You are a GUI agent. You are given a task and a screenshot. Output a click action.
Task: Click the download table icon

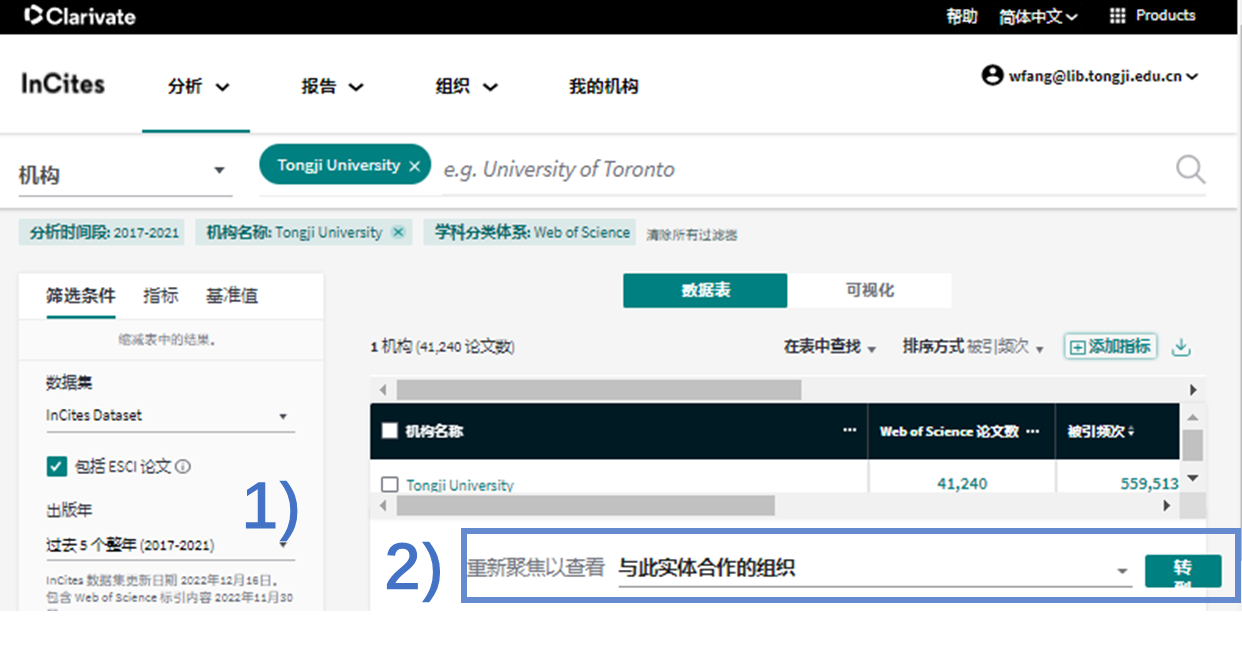click(1181, 347)
